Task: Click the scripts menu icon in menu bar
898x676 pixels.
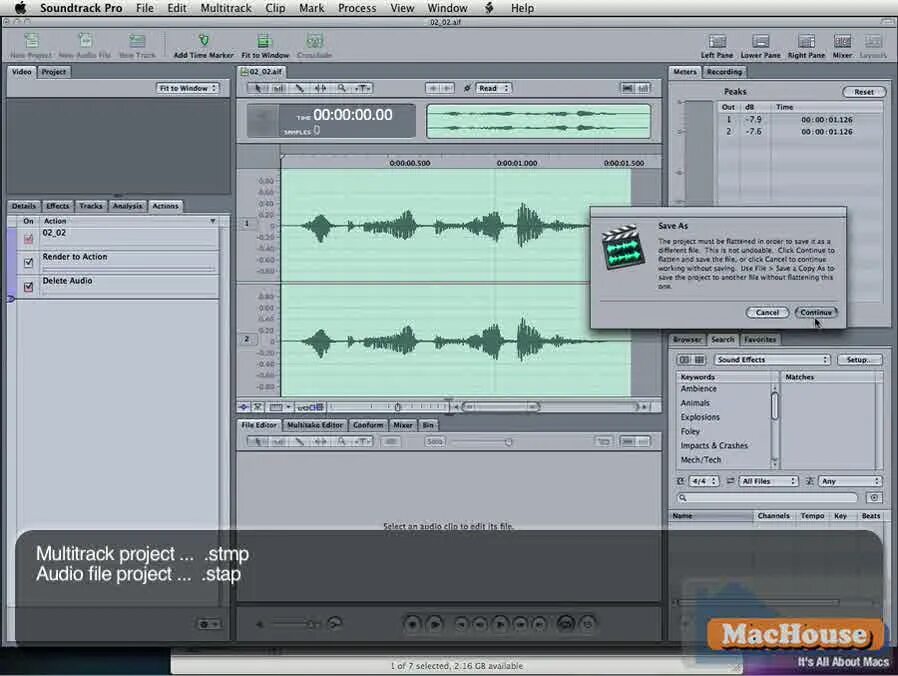Action: [x=489, y=8]
